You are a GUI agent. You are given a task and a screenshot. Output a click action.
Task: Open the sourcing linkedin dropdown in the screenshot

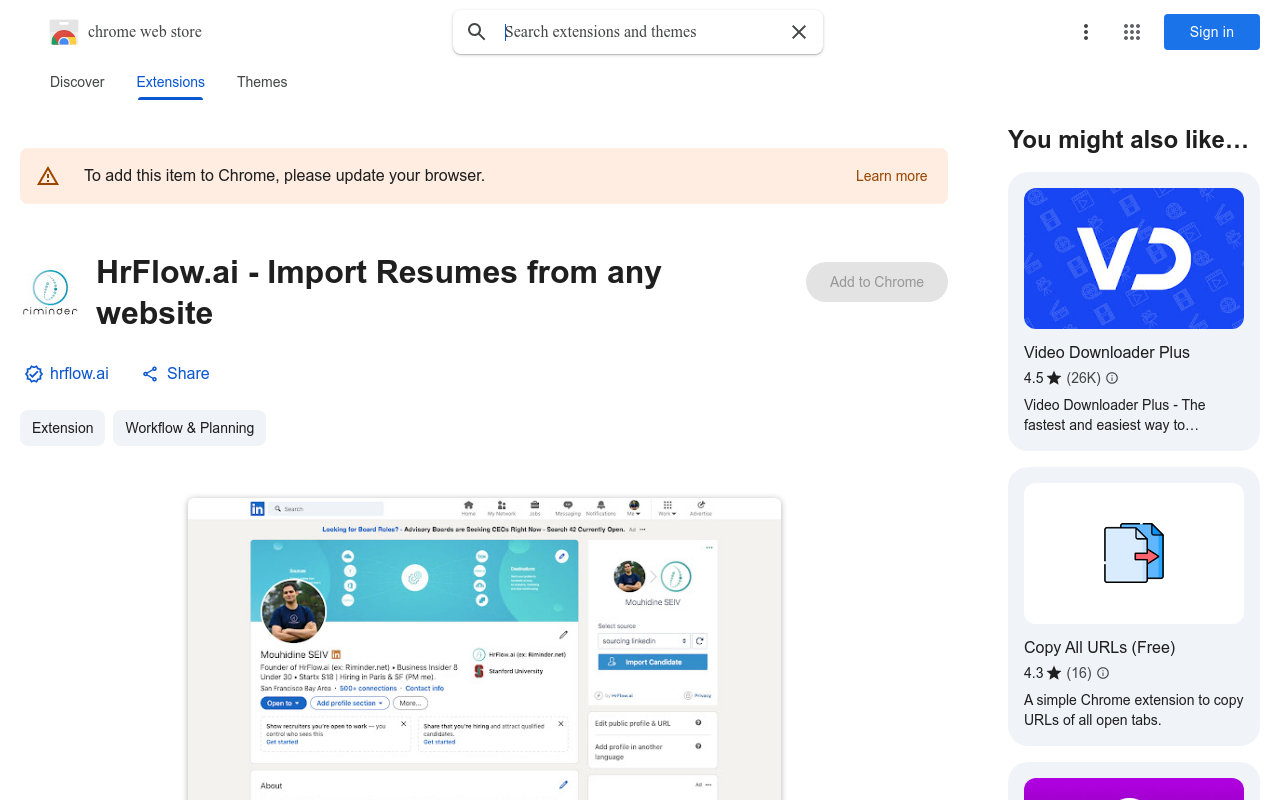coord(644,640)
